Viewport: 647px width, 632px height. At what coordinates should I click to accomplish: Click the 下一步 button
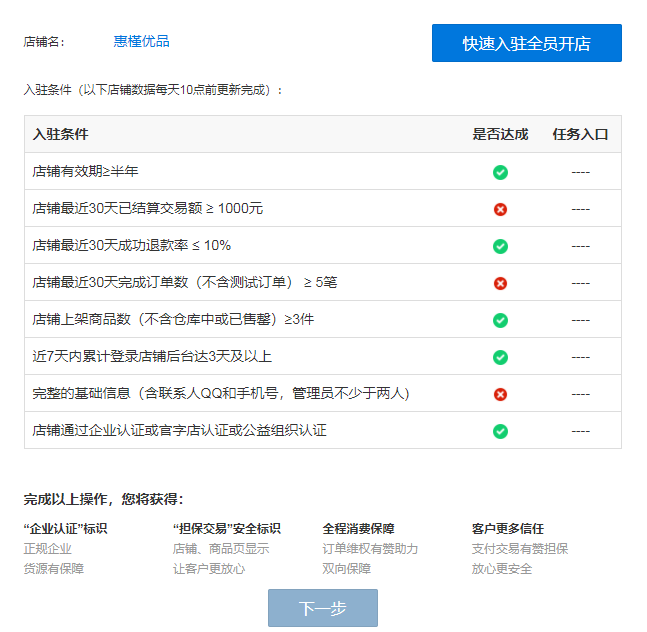(x=323, y=608)
